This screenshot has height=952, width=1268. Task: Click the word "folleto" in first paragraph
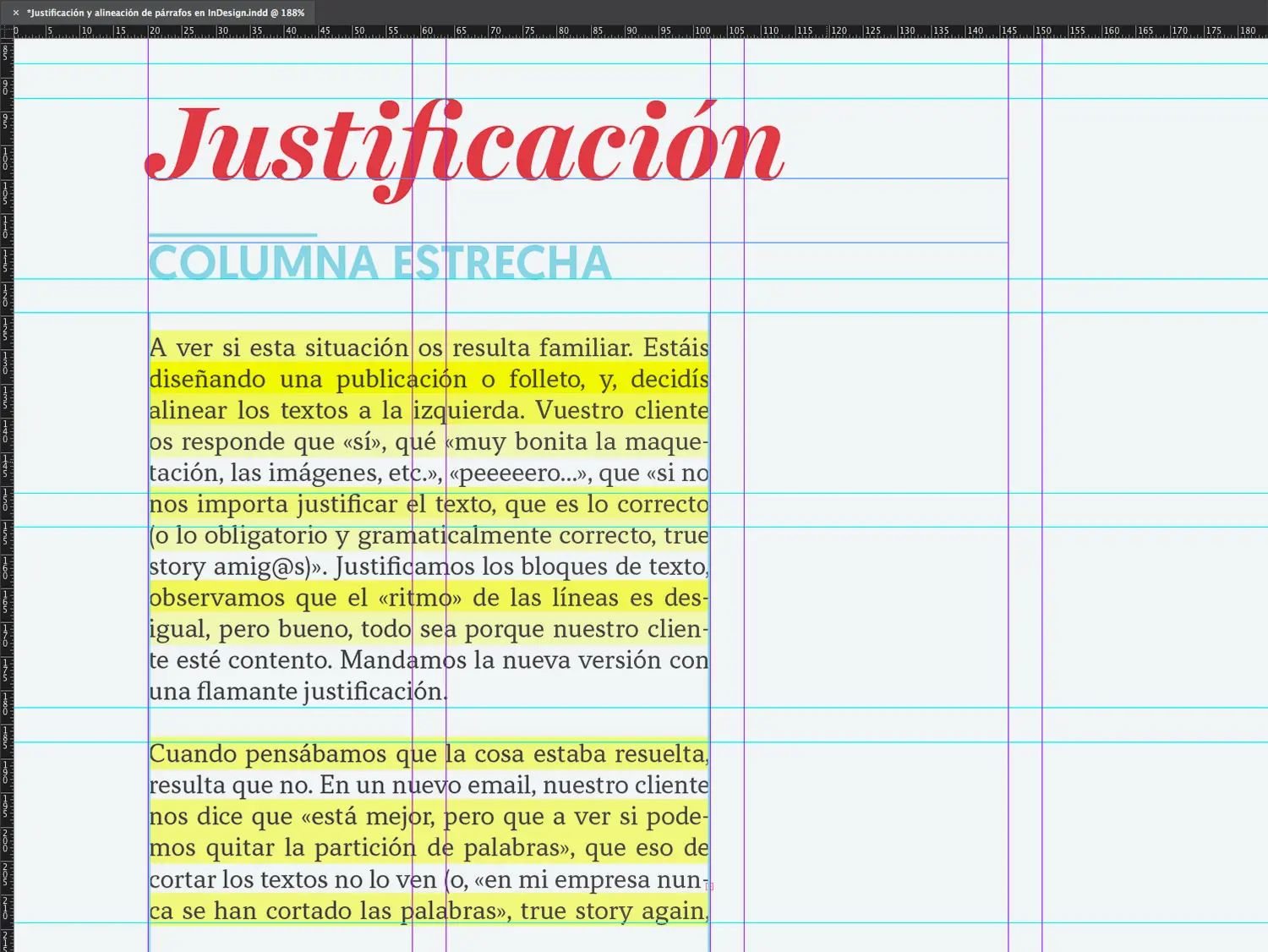tap(545, 380)
